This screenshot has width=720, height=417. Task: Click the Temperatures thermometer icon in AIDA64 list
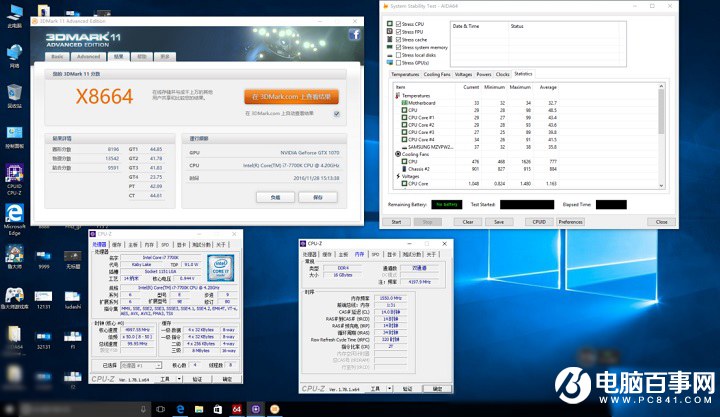pos(398,96)
